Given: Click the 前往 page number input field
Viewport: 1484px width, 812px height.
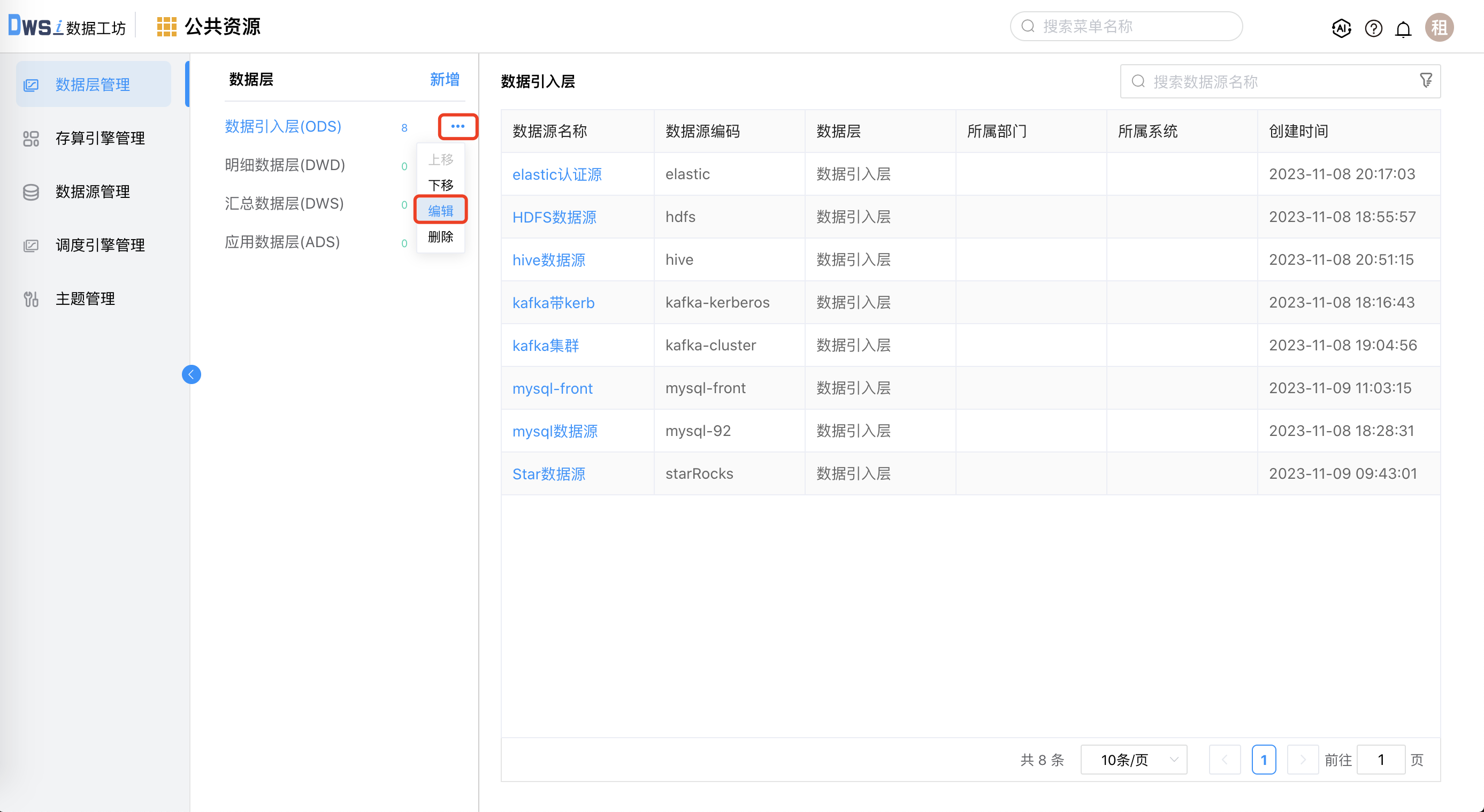Looking at the screenshot, I should [1381, 760].
